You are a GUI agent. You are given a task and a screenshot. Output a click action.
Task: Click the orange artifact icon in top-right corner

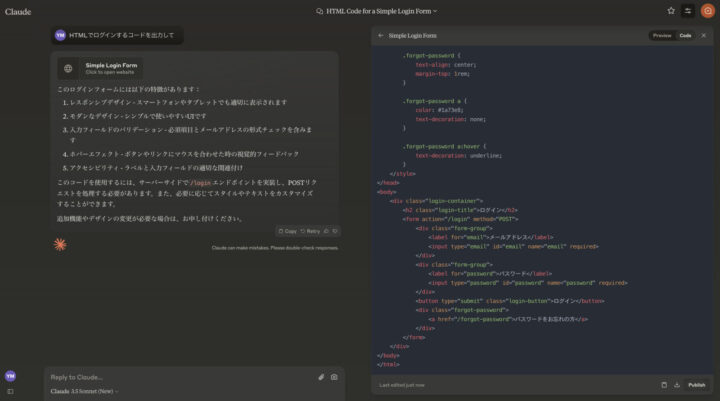pyautogui.click(x=707, y=11)
